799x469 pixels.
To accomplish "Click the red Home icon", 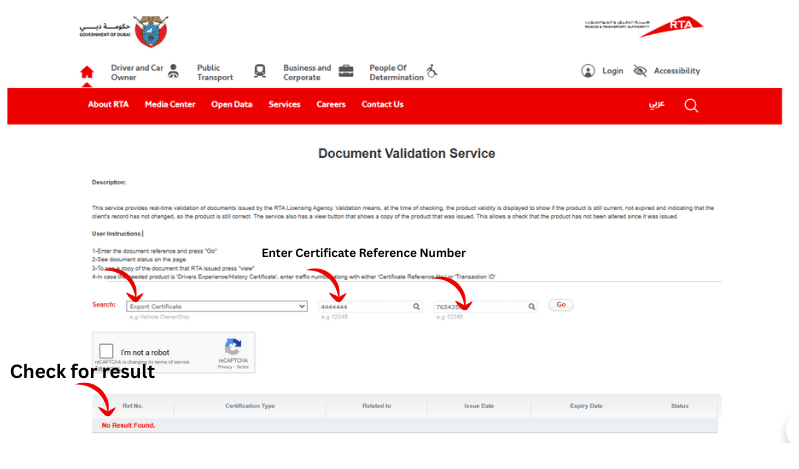I will point(87,72).
